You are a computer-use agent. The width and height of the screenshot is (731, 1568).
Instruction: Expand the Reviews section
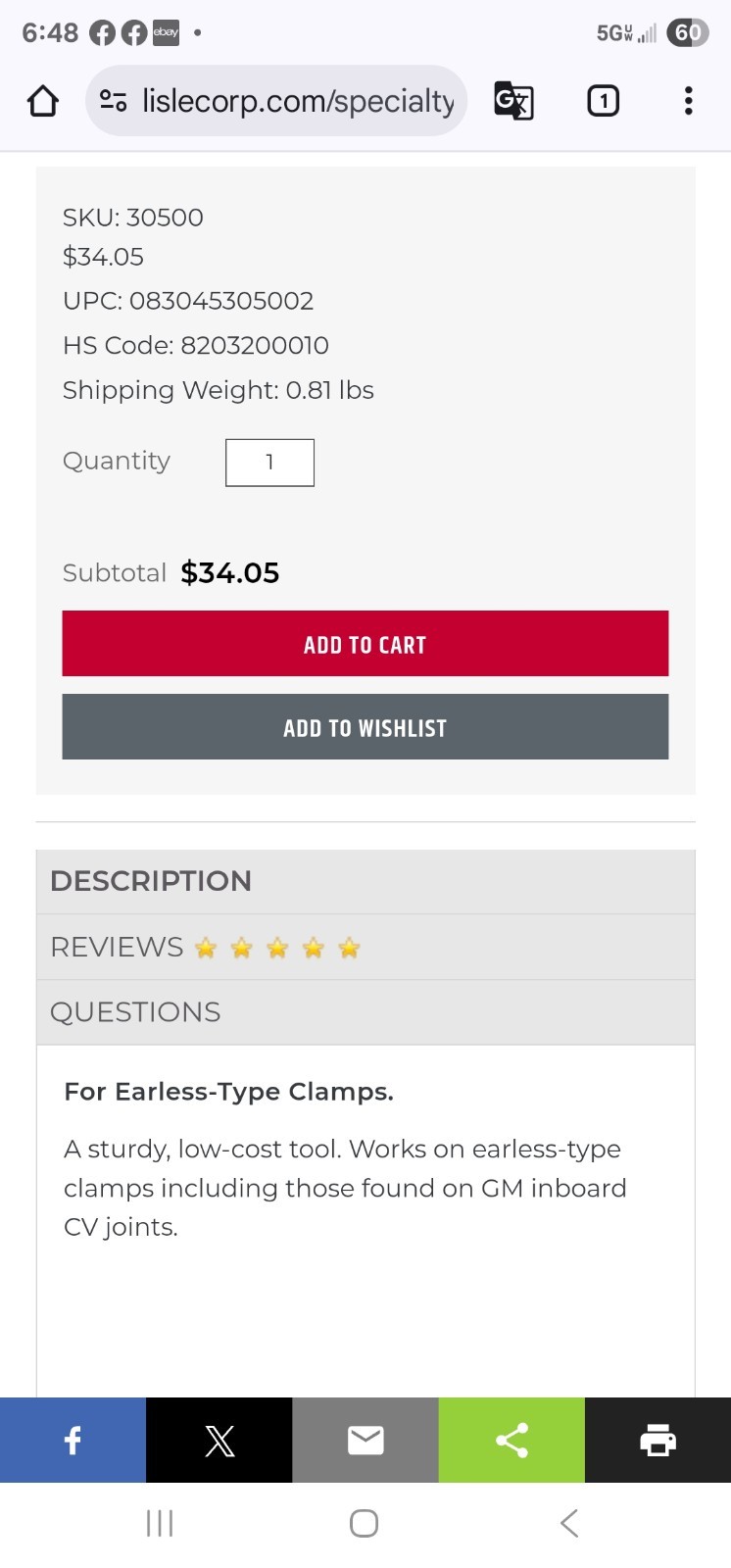tap(365, 947)
